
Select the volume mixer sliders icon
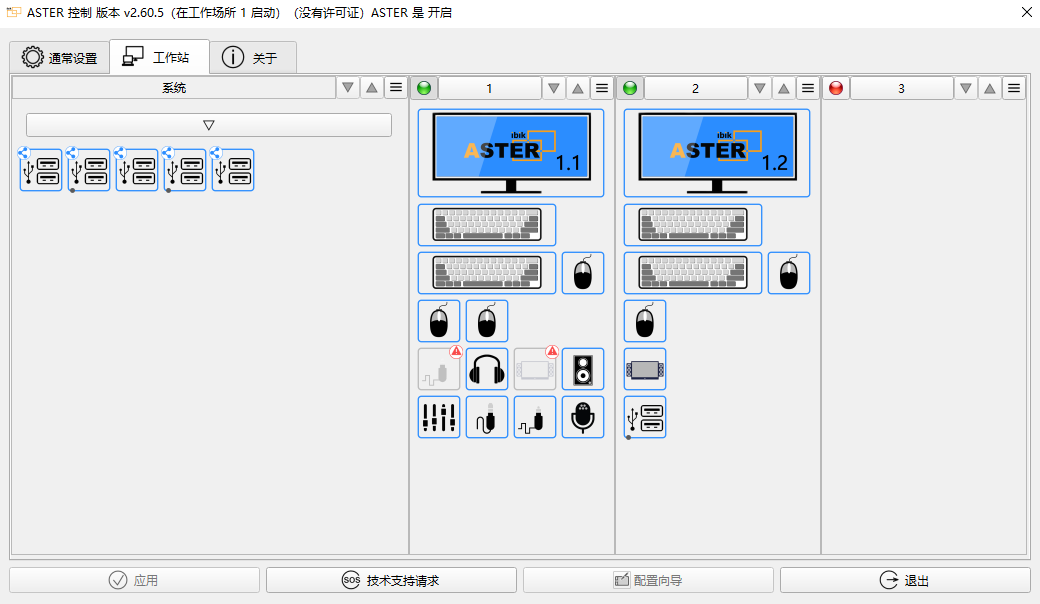(439, 417)
